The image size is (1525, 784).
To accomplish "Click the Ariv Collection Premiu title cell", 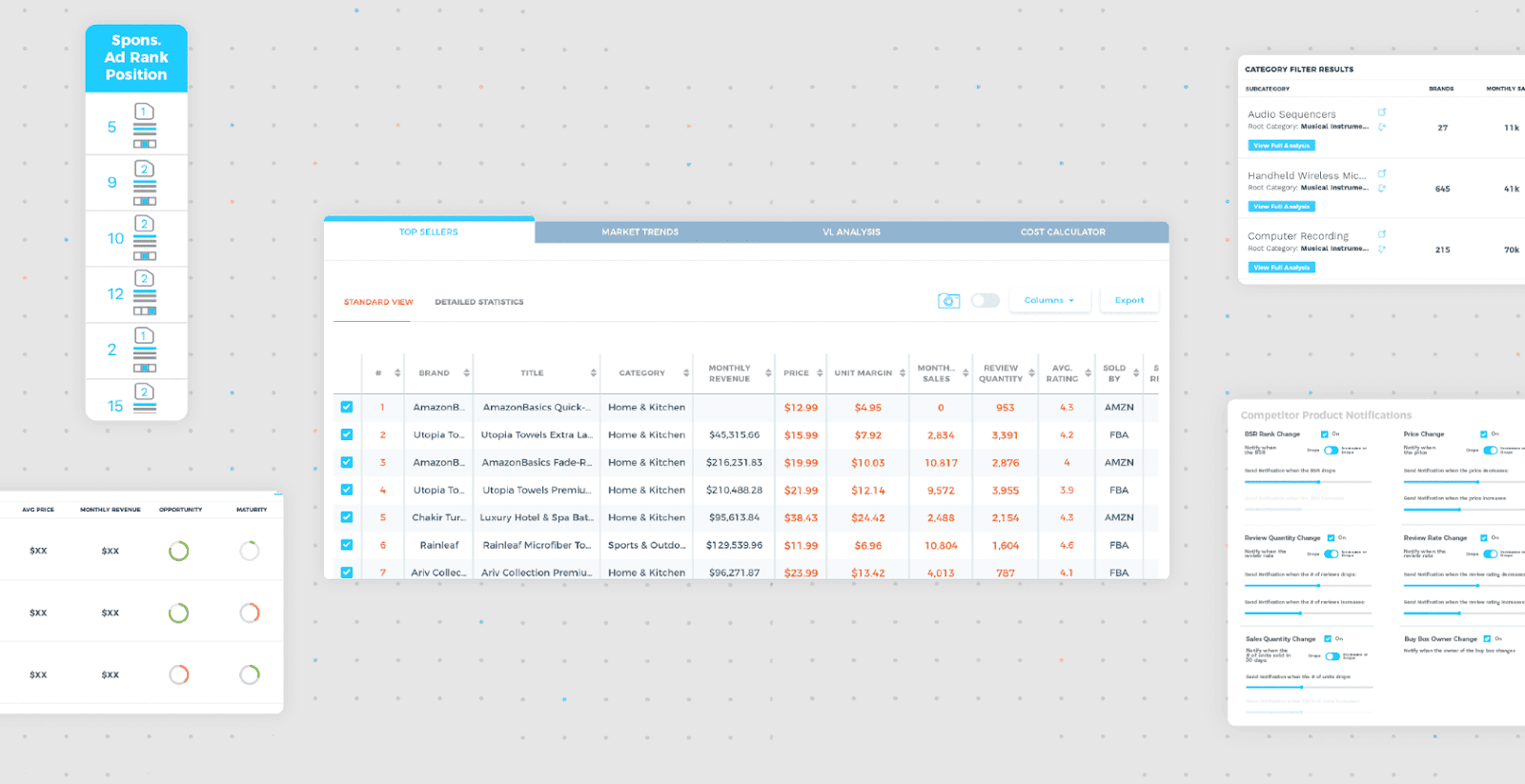I will 537,573.
